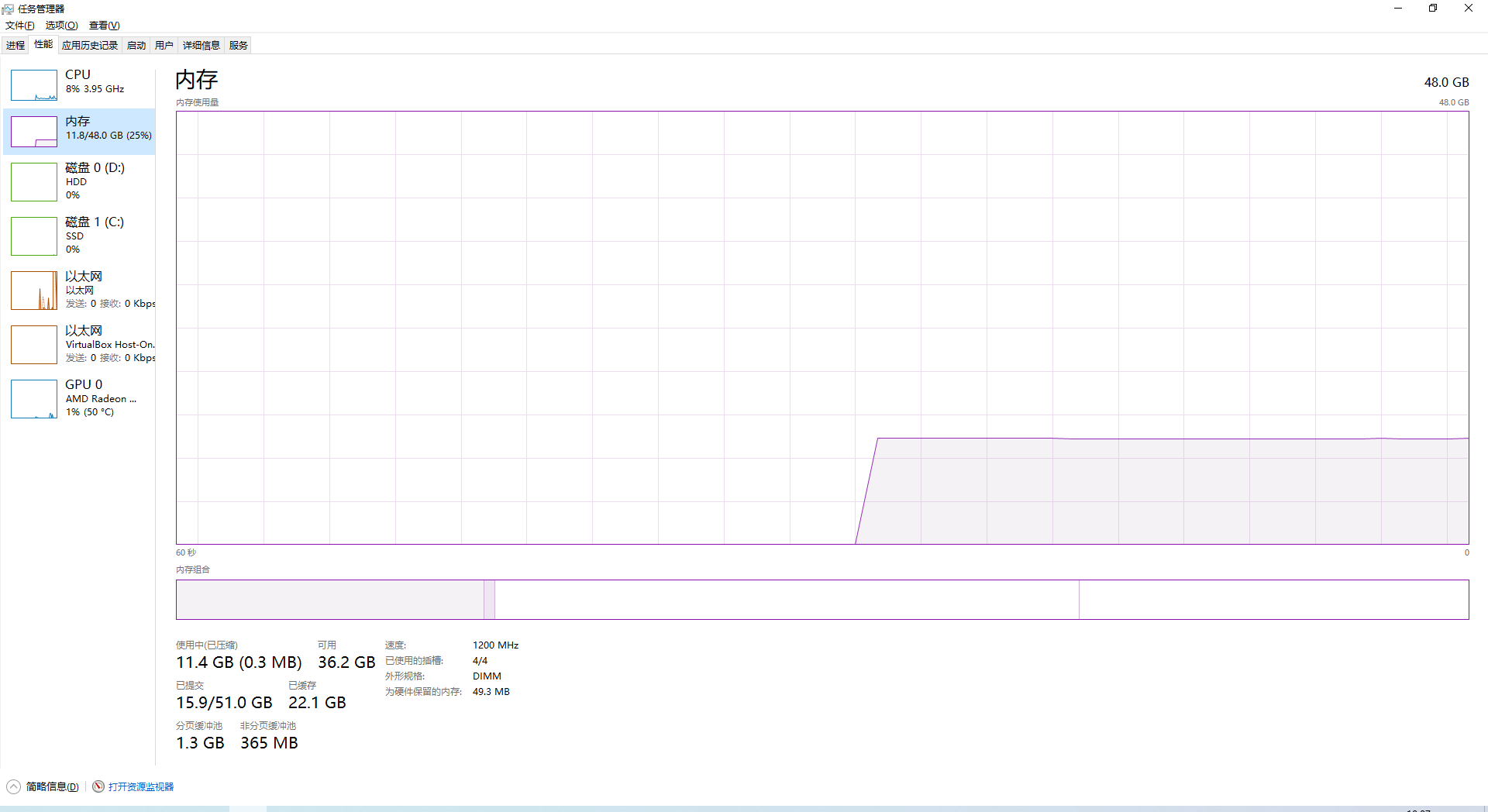
Task: Close the Task Manager window
Action: (1469, 9)
